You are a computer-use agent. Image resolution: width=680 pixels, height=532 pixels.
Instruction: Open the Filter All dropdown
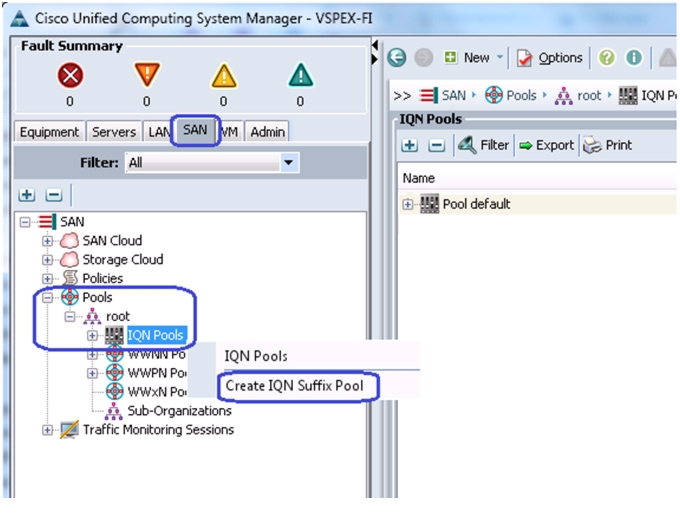(x=212, y=163)
